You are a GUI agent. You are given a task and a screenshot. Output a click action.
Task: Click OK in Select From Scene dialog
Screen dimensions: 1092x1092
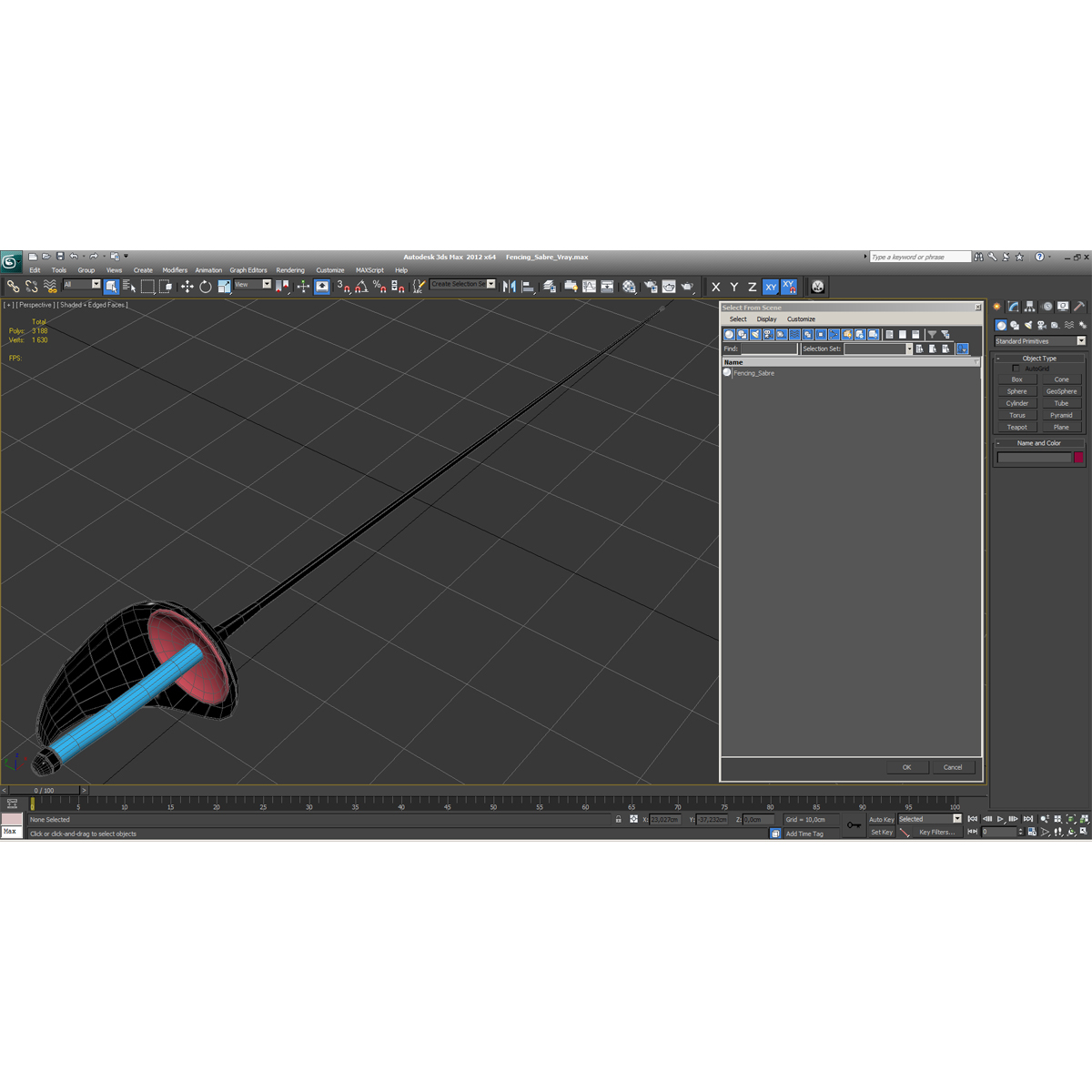[x=906, y=767]
